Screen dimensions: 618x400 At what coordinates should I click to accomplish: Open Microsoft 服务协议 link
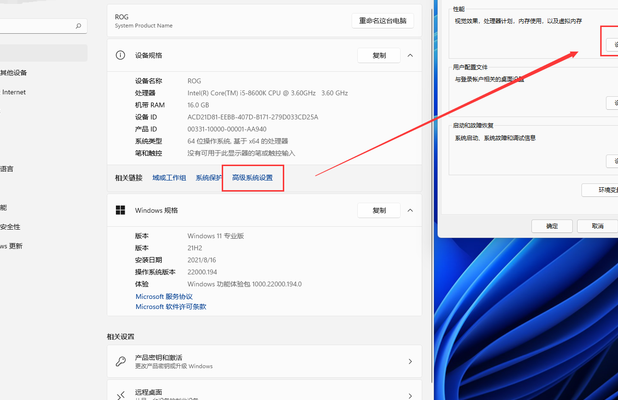164,296
